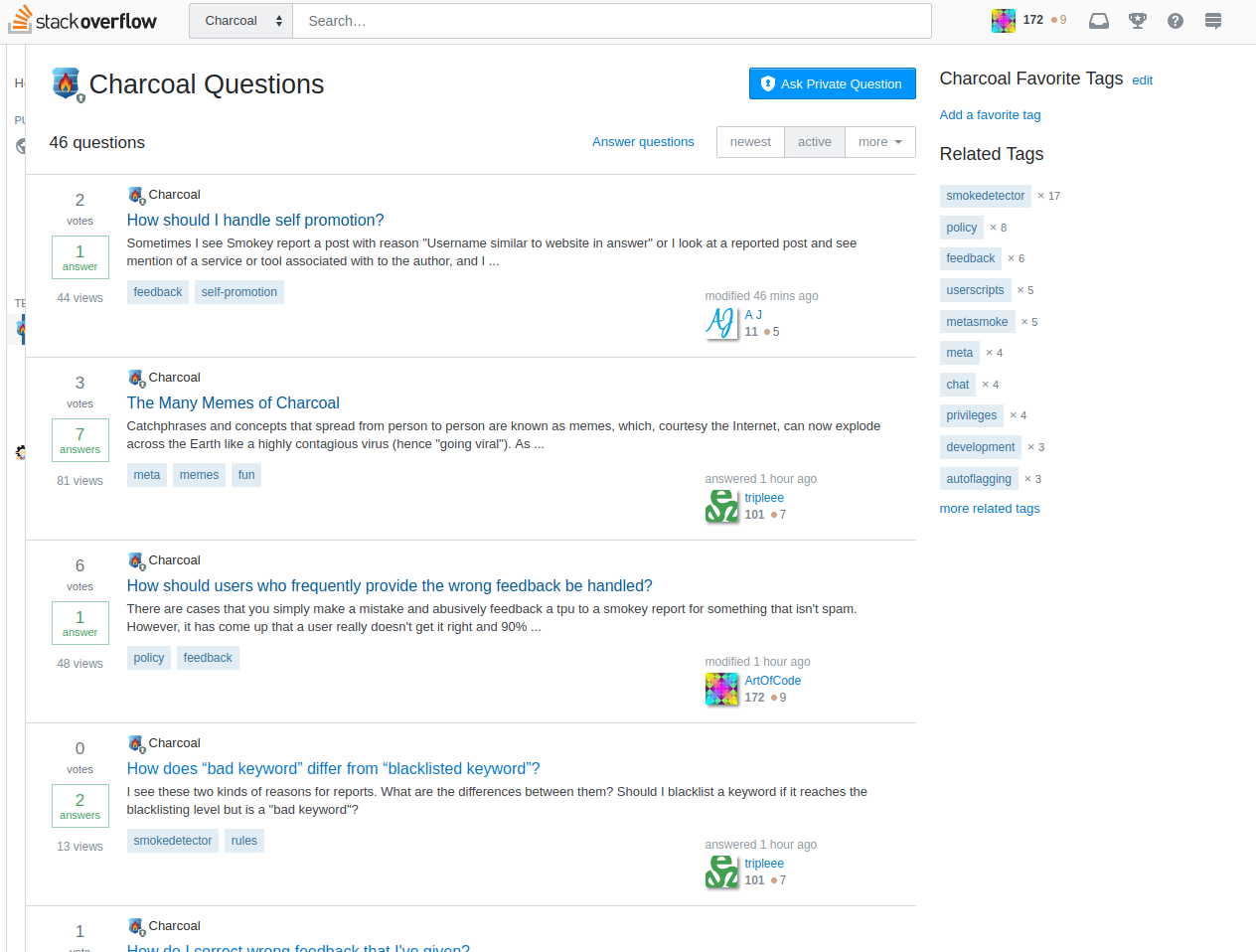1256x952 pixels.
Task: Click tripleee's avatar on the Memes question
Action: pyautogui.click(x=721, y=506)
